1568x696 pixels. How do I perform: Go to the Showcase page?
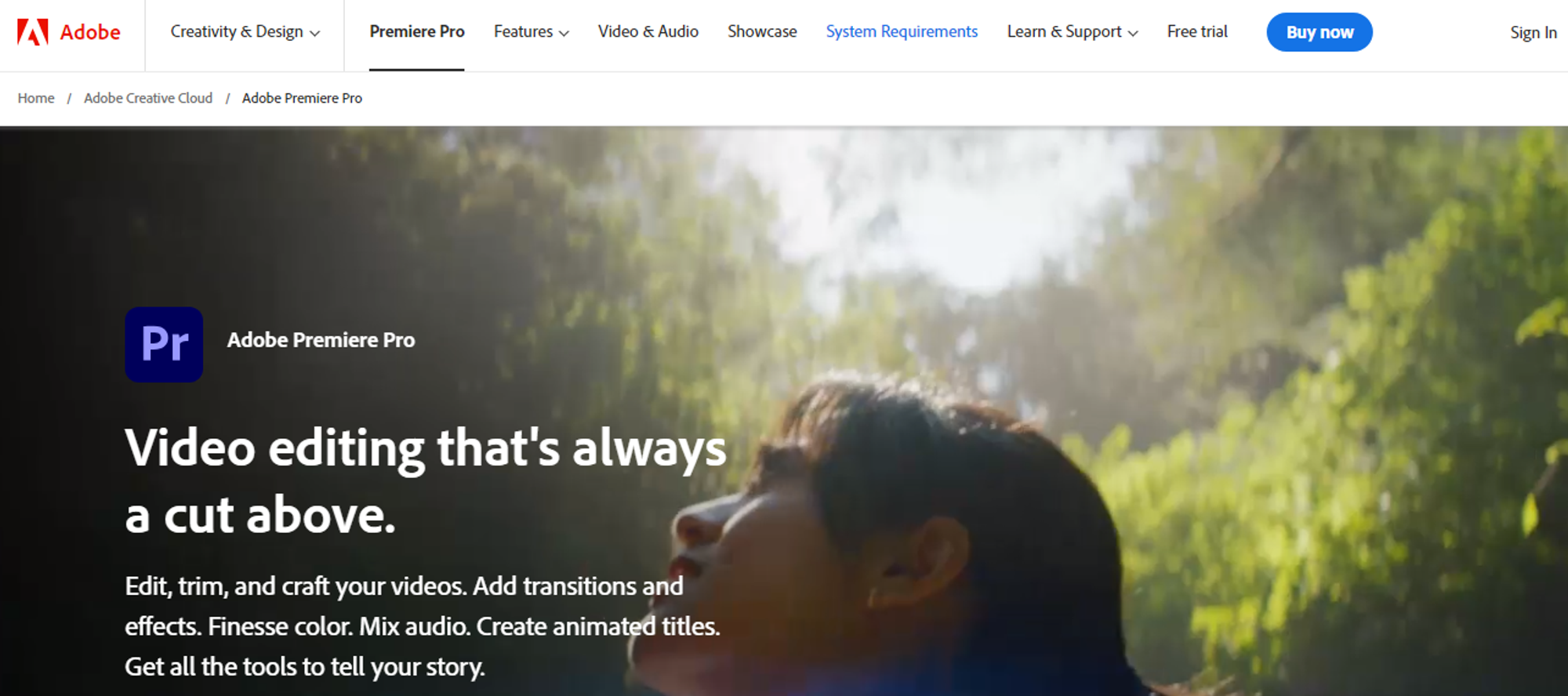click(x=762, y=32)
